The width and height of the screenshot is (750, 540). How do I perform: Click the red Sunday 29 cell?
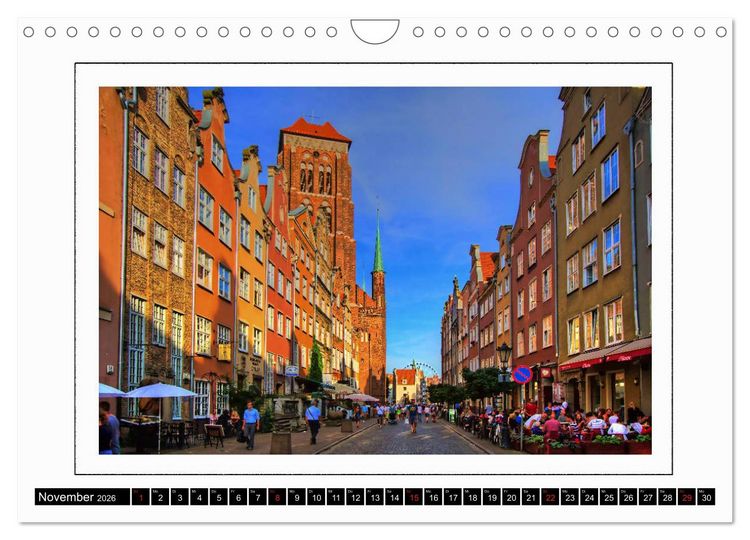(687, 496)
